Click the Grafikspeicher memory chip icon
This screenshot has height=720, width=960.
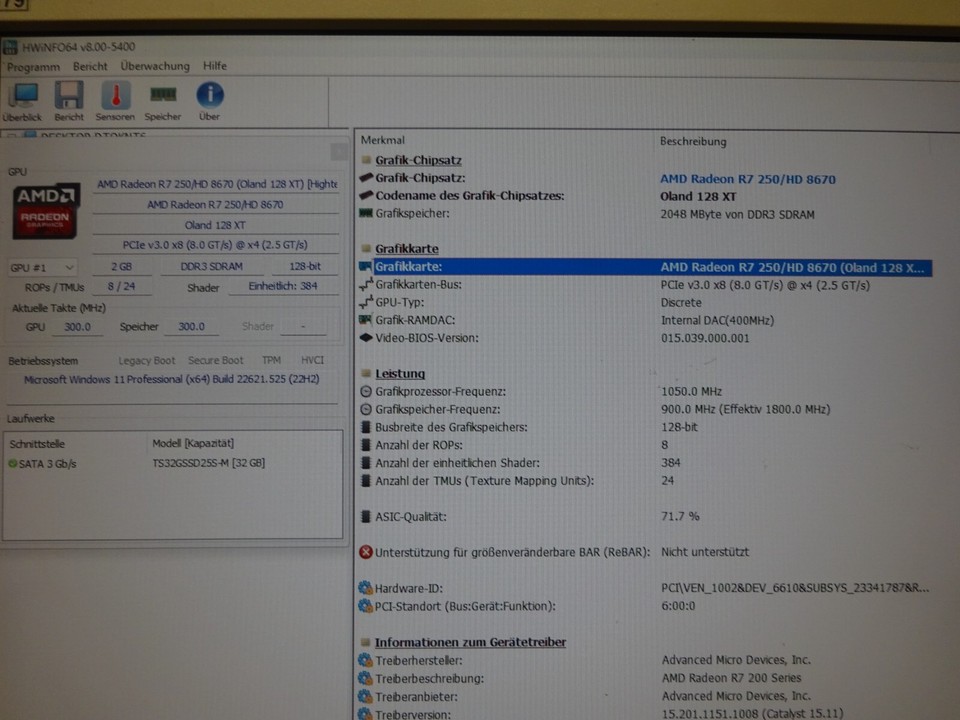click(x=367, y=214)
